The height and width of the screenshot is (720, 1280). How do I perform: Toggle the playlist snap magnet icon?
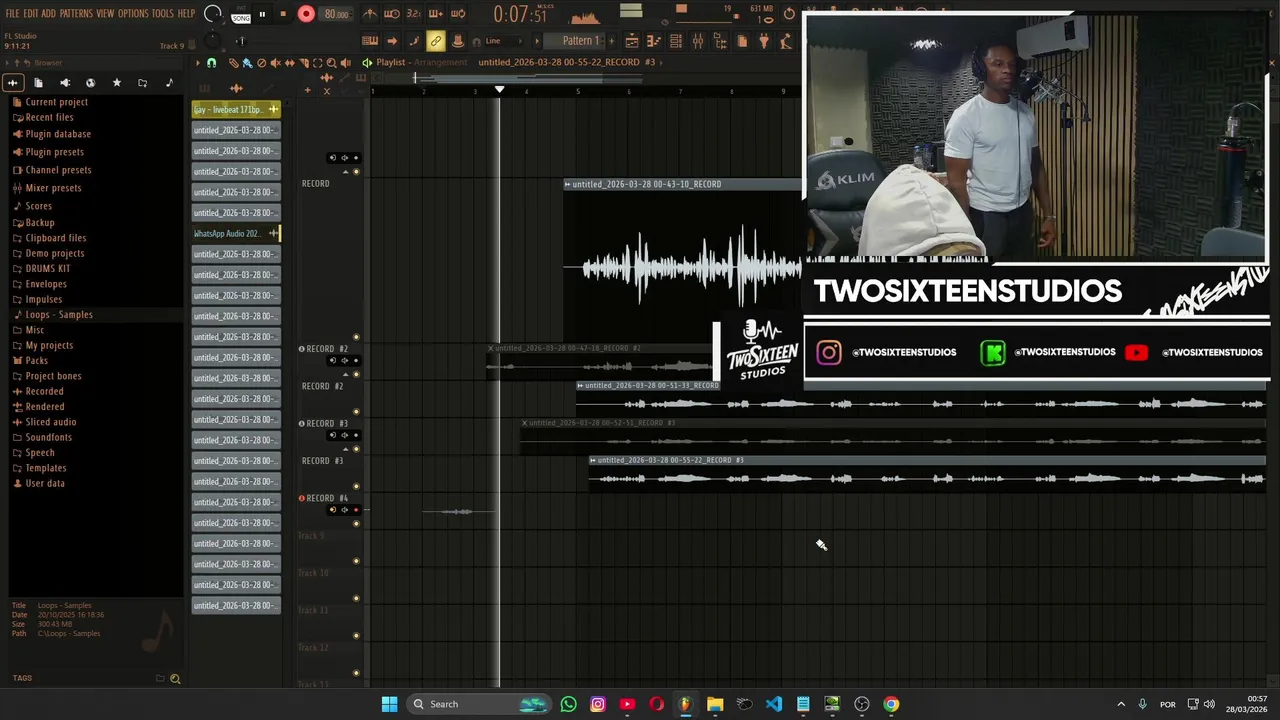point(211,63)
